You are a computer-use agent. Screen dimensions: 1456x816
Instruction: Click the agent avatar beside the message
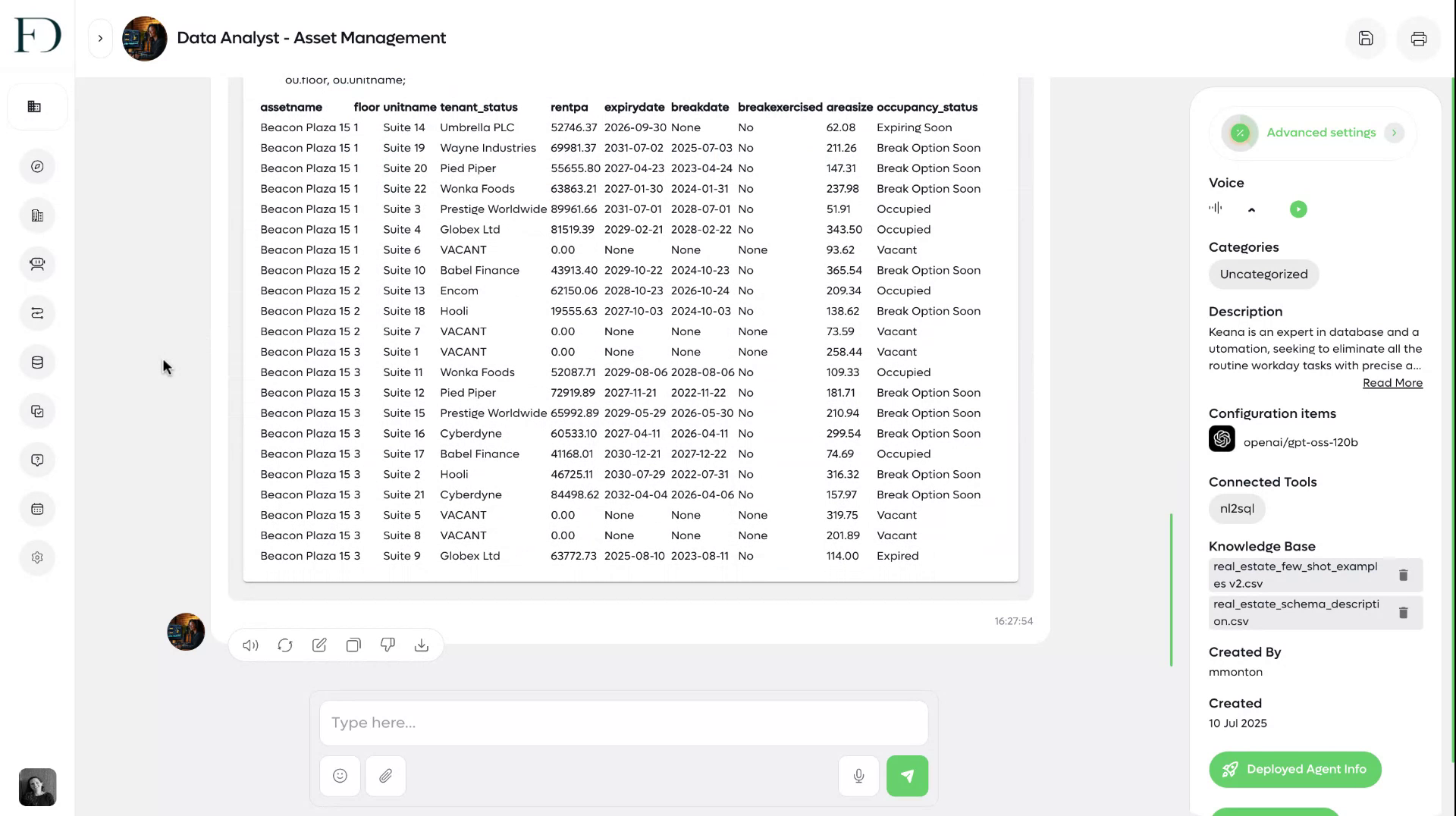(x=186, y=632)
